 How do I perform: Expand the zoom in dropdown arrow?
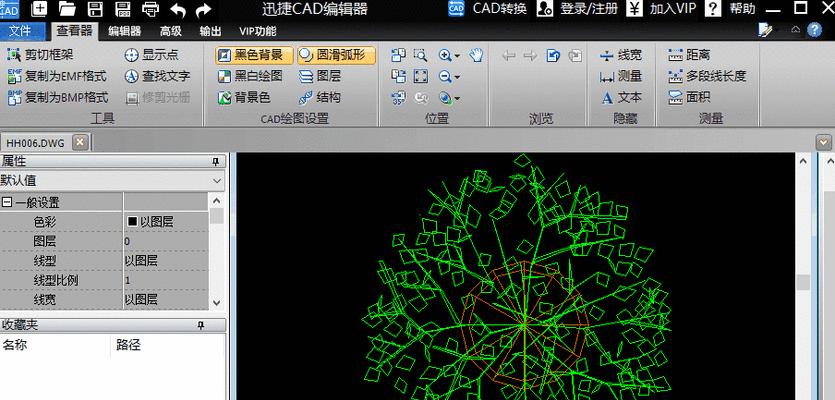click(457, 55)
